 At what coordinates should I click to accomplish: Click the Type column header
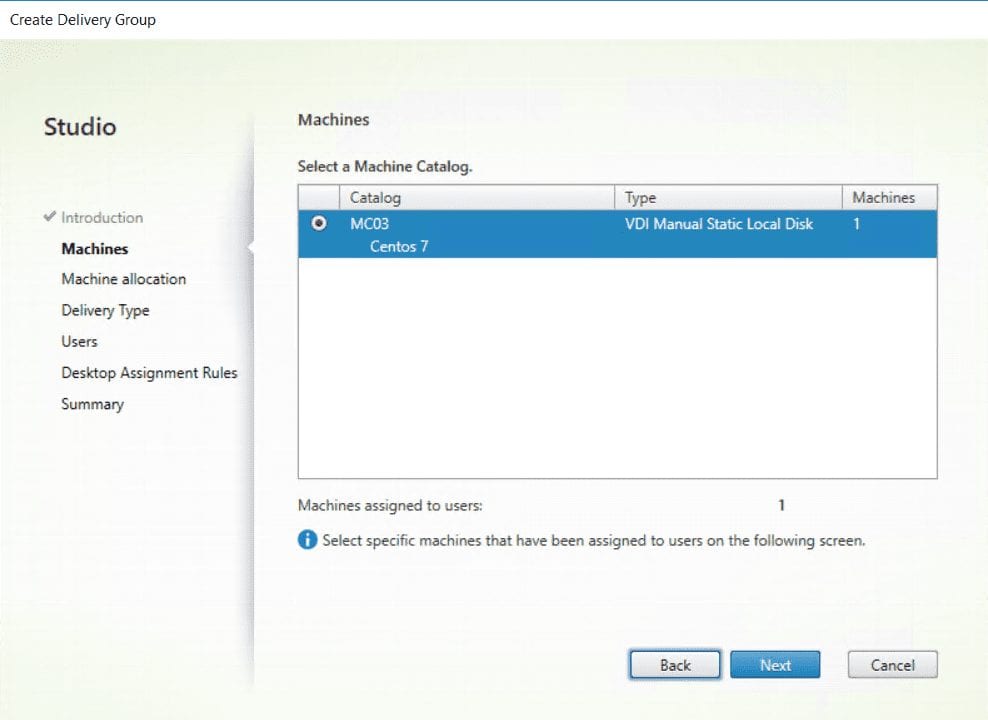pyautogui.click(x=640, y=197)
